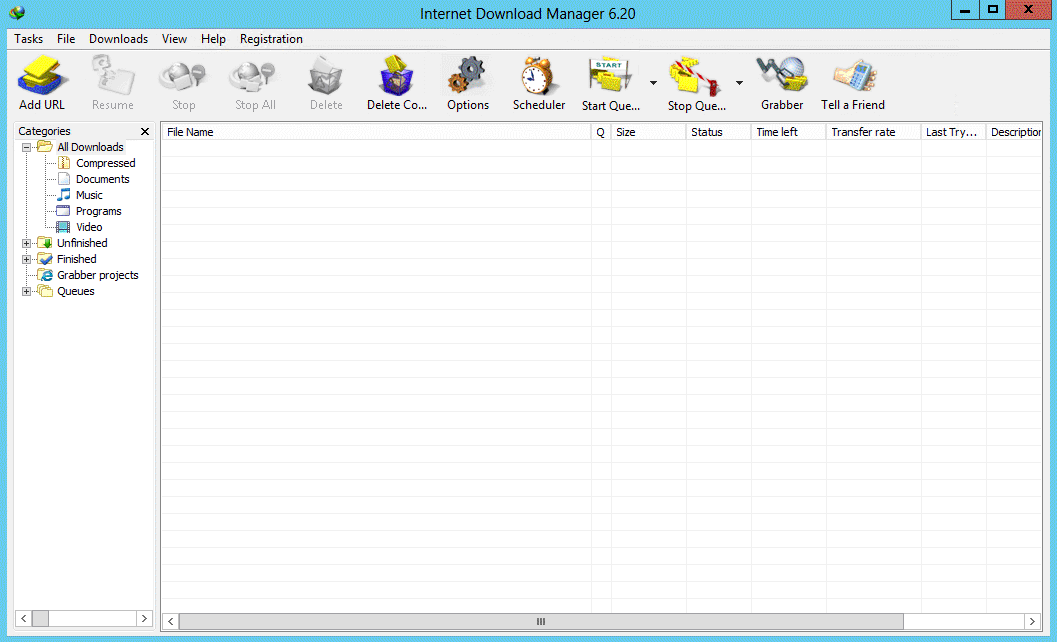1057x642 pixels.
Task: Launch the Grabber tool
Action: tap(781, 78)
